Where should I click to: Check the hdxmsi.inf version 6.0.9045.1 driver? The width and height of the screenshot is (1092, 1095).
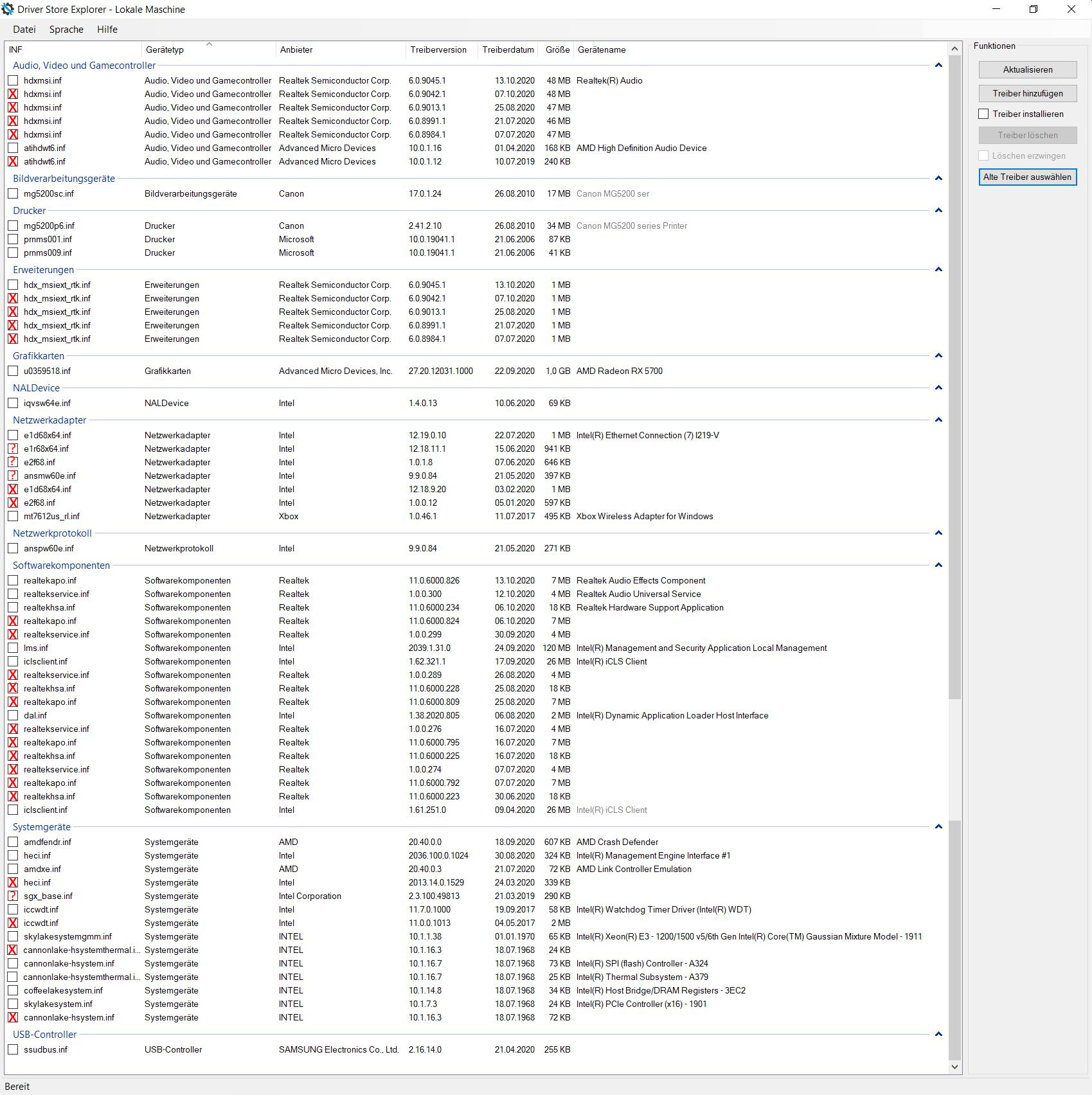point(13,80)
